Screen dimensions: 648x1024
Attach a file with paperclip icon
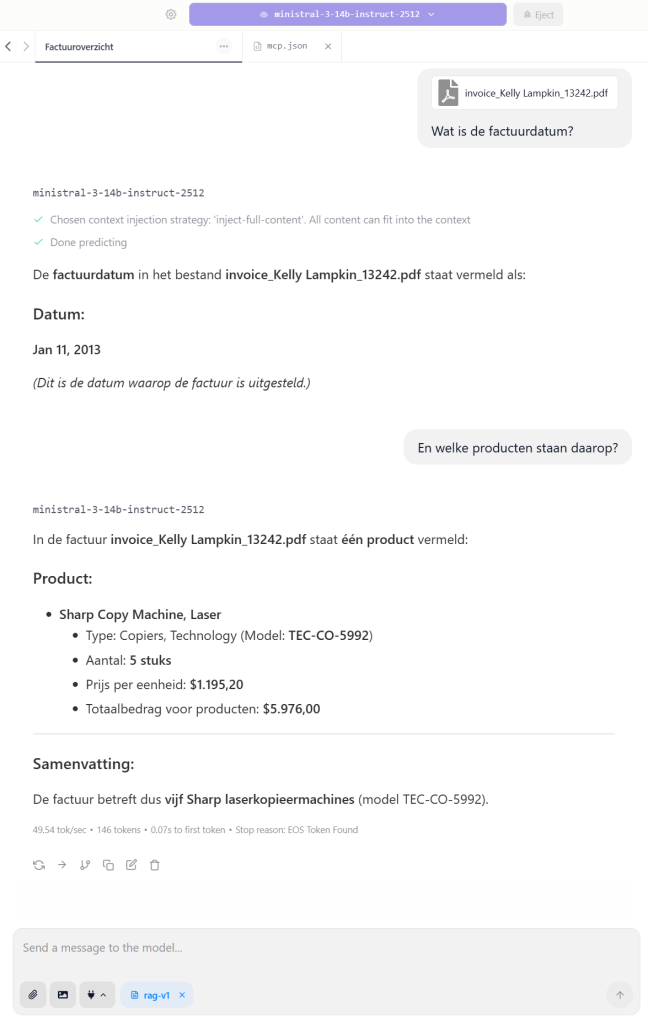pos(33,995)
